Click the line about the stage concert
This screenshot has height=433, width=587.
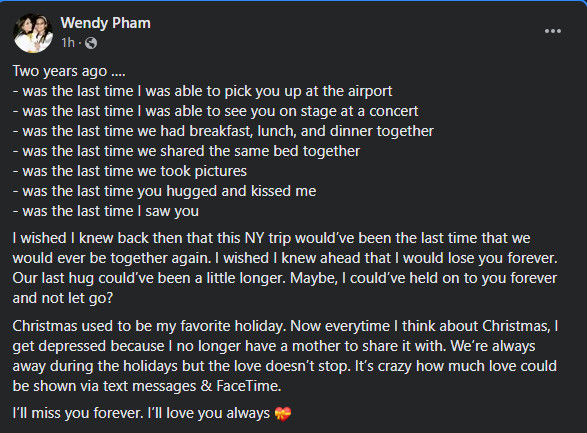[216, 111]
